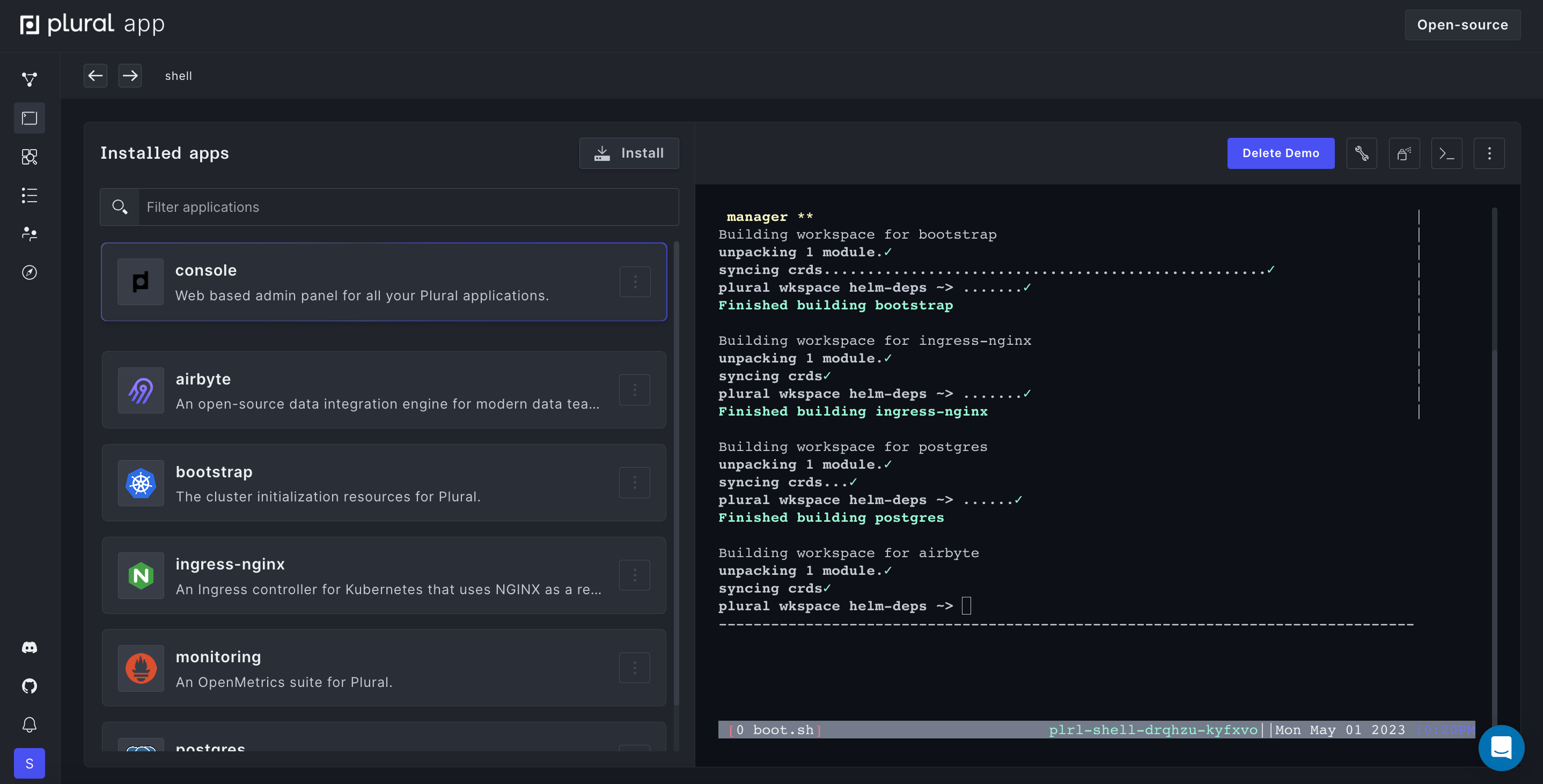The width and height of the screenshot is (1543, 784).
Task: Focus the Filter applications search field
Action: 407,207
